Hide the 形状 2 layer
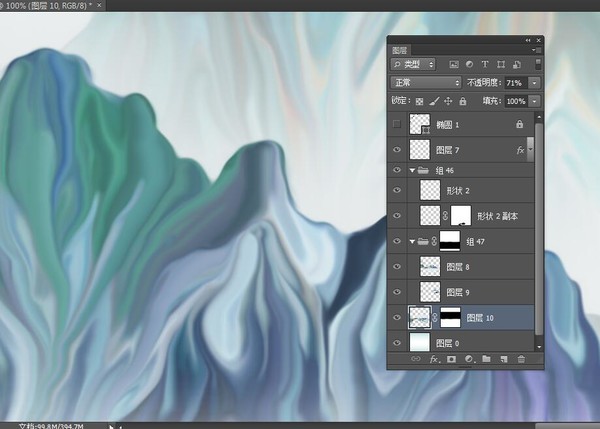Image resolution: width=600 pixels, height=429 pixels. tap(397, 190)
